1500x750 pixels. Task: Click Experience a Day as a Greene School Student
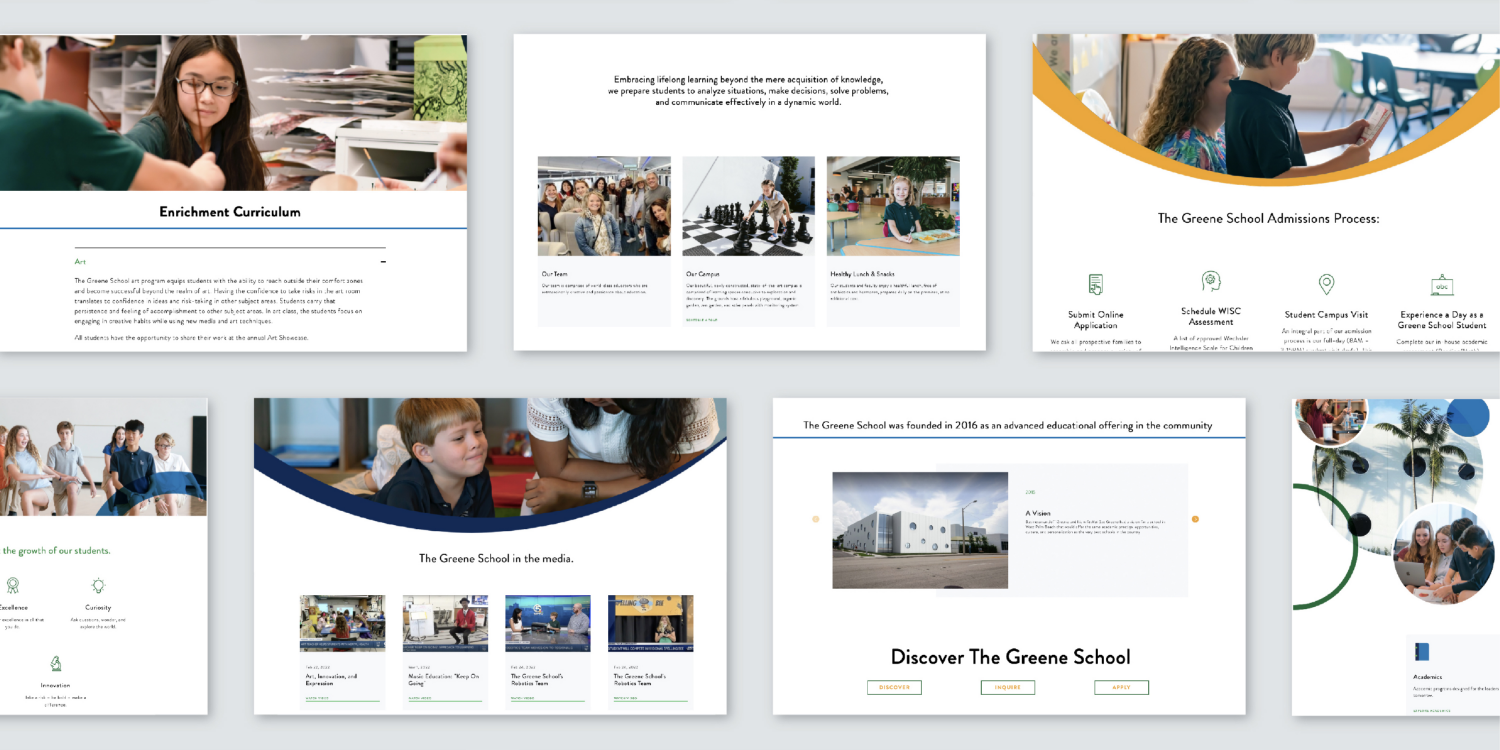coord(1442,320)
